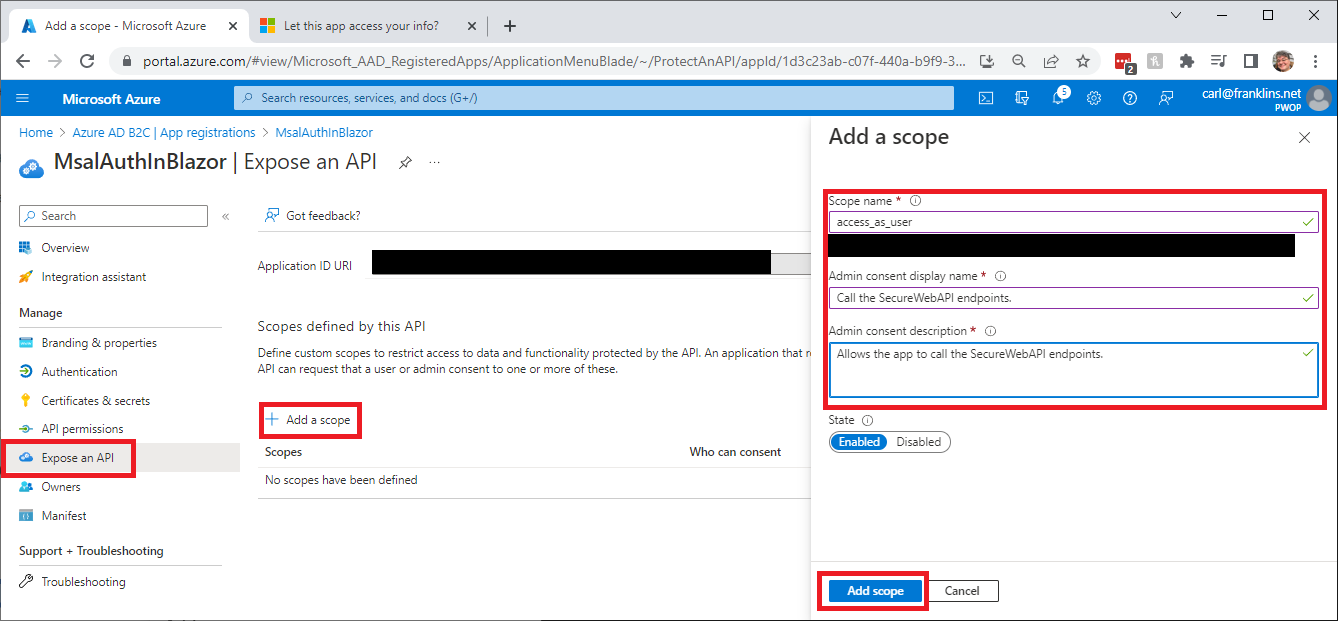Go to Azure AD B2C App registrations breadcrumb

[164, 132]
